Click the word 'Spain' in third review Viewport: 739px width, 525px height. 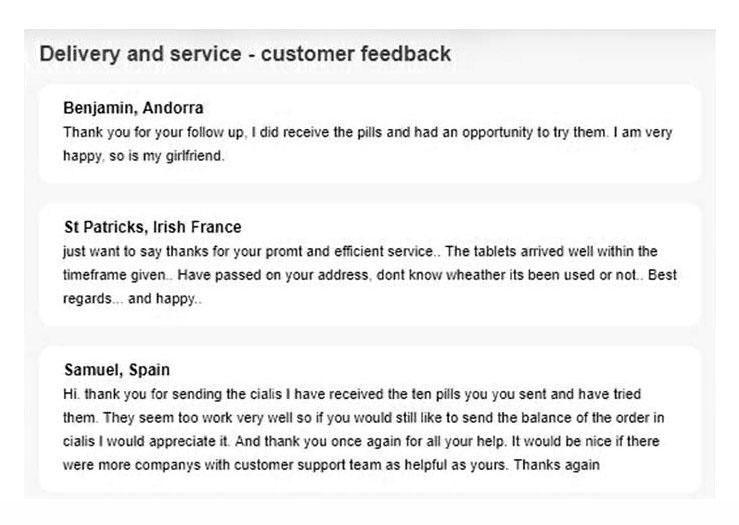(x=149, y=370)
